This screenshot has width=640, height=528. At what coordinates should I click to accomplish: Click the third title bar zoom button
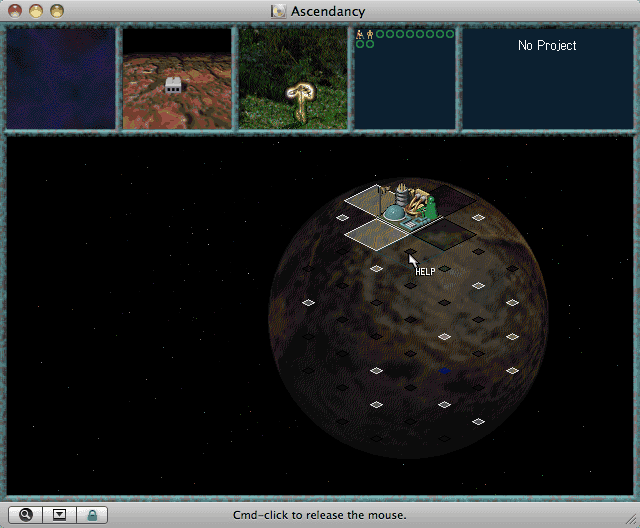57,11
